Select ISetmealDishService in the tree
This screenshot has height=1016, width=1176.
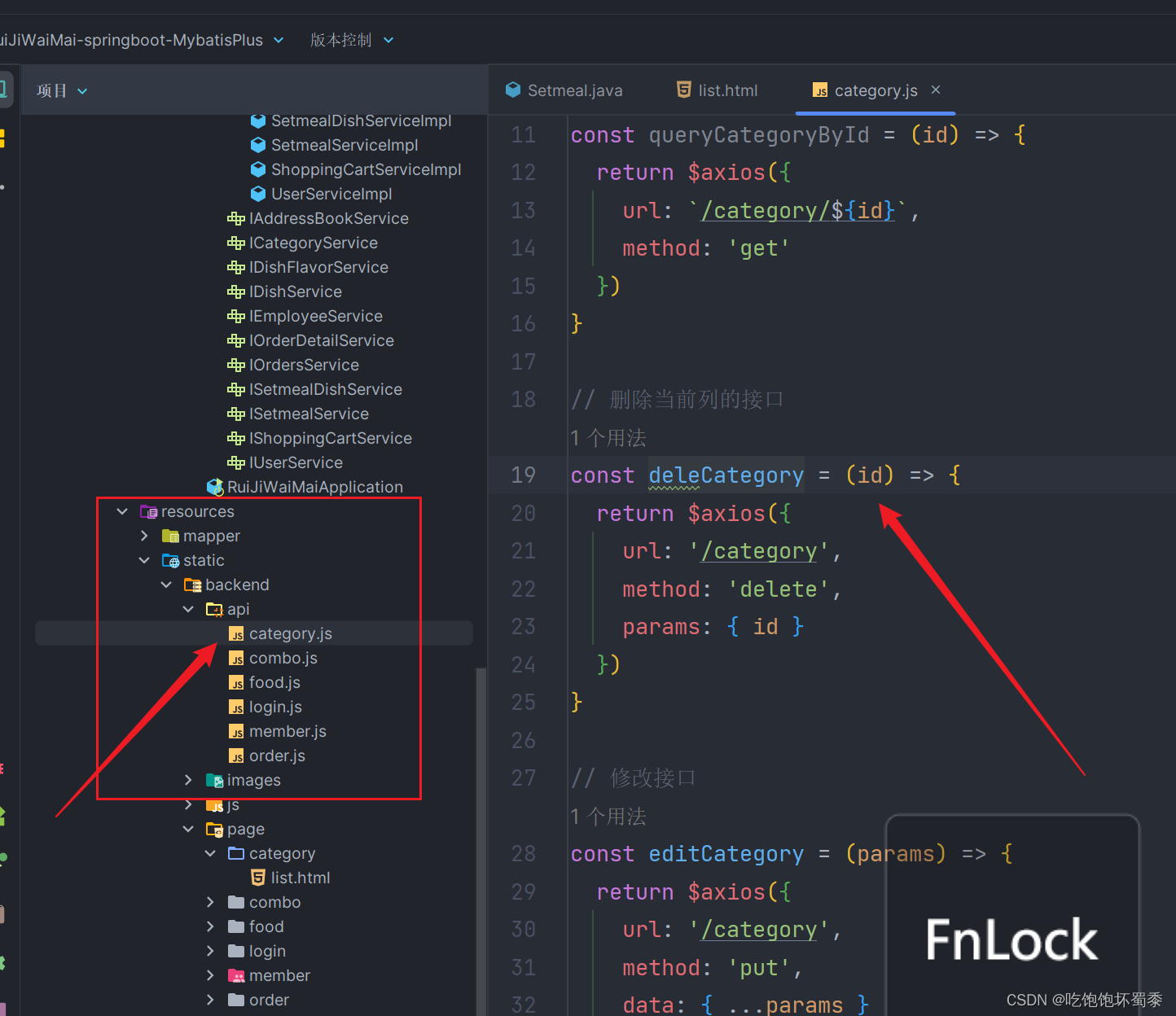[x=326, y=389]
